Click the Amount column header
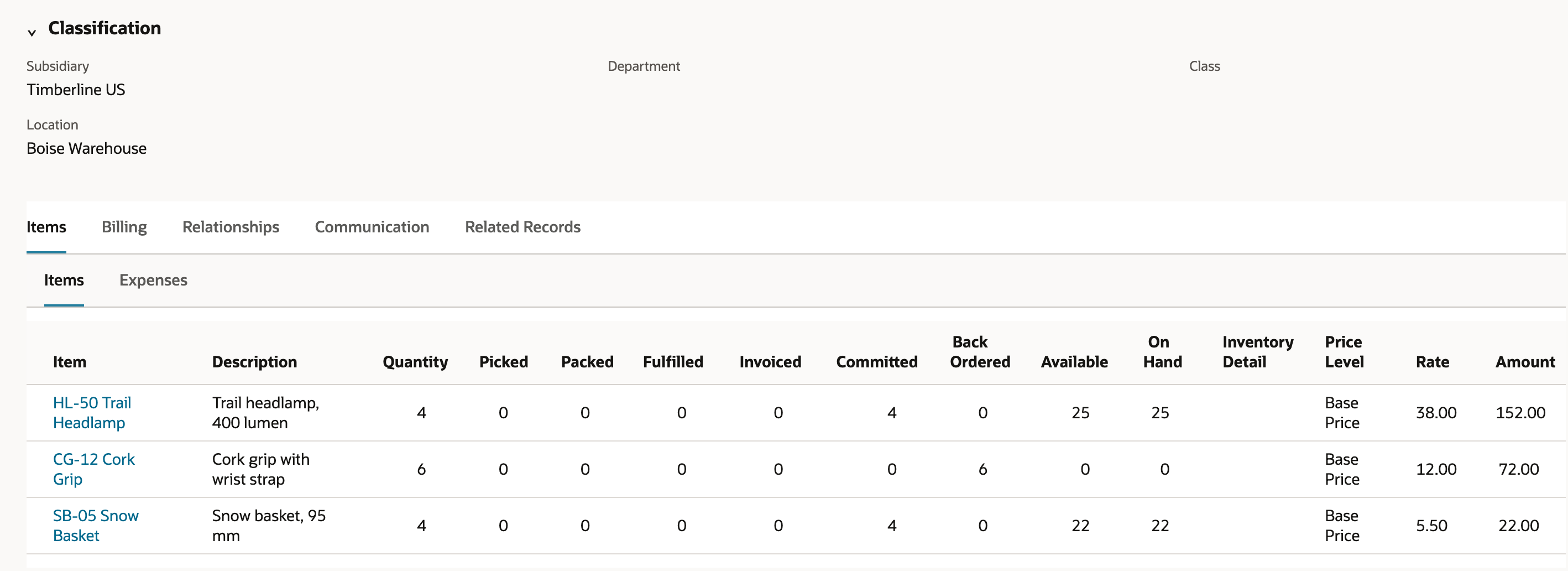Image resolution: width=1568 pixels, height=571 pixels. (x=1525, y=362)
